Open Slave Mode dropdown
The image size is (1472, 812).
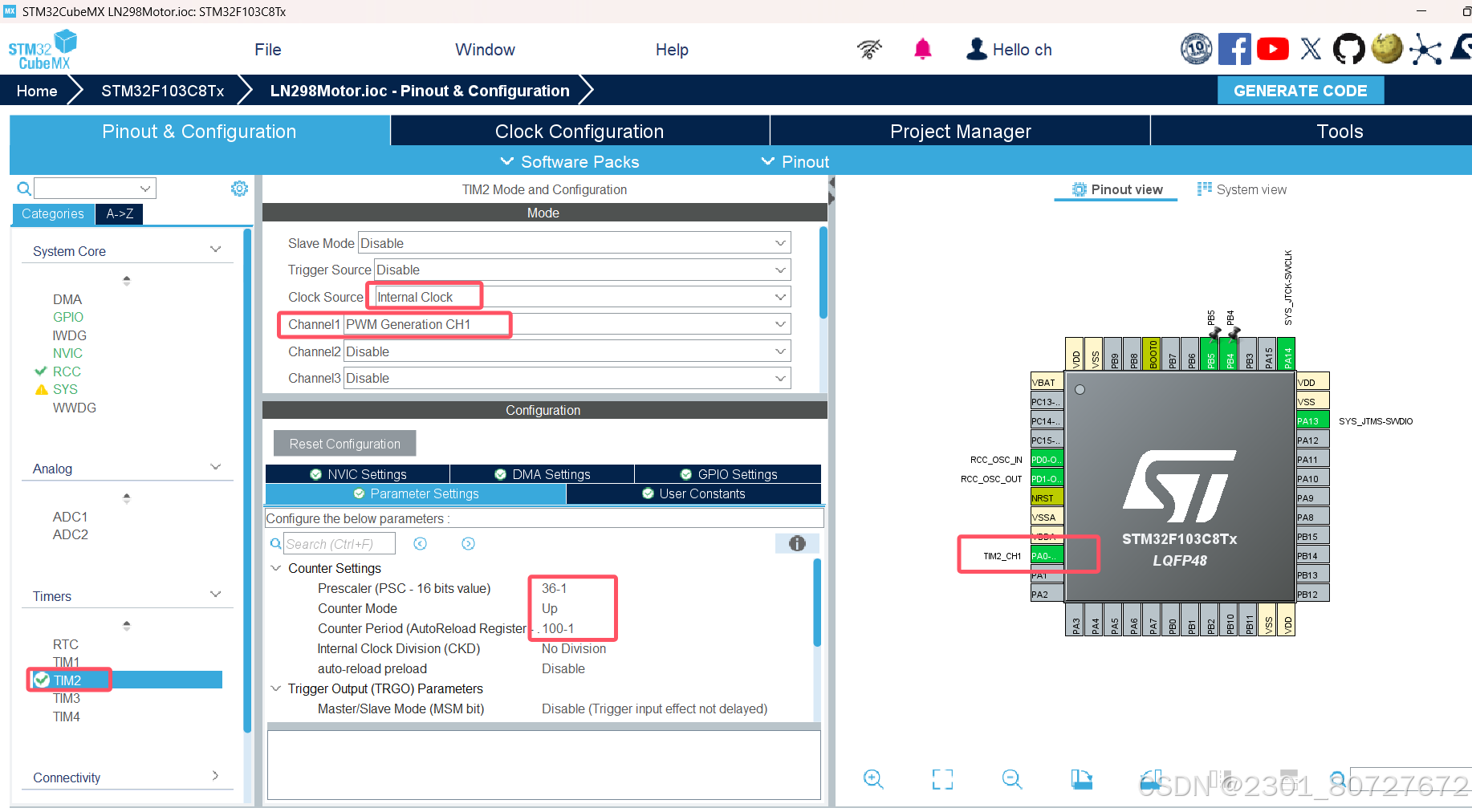574,243
